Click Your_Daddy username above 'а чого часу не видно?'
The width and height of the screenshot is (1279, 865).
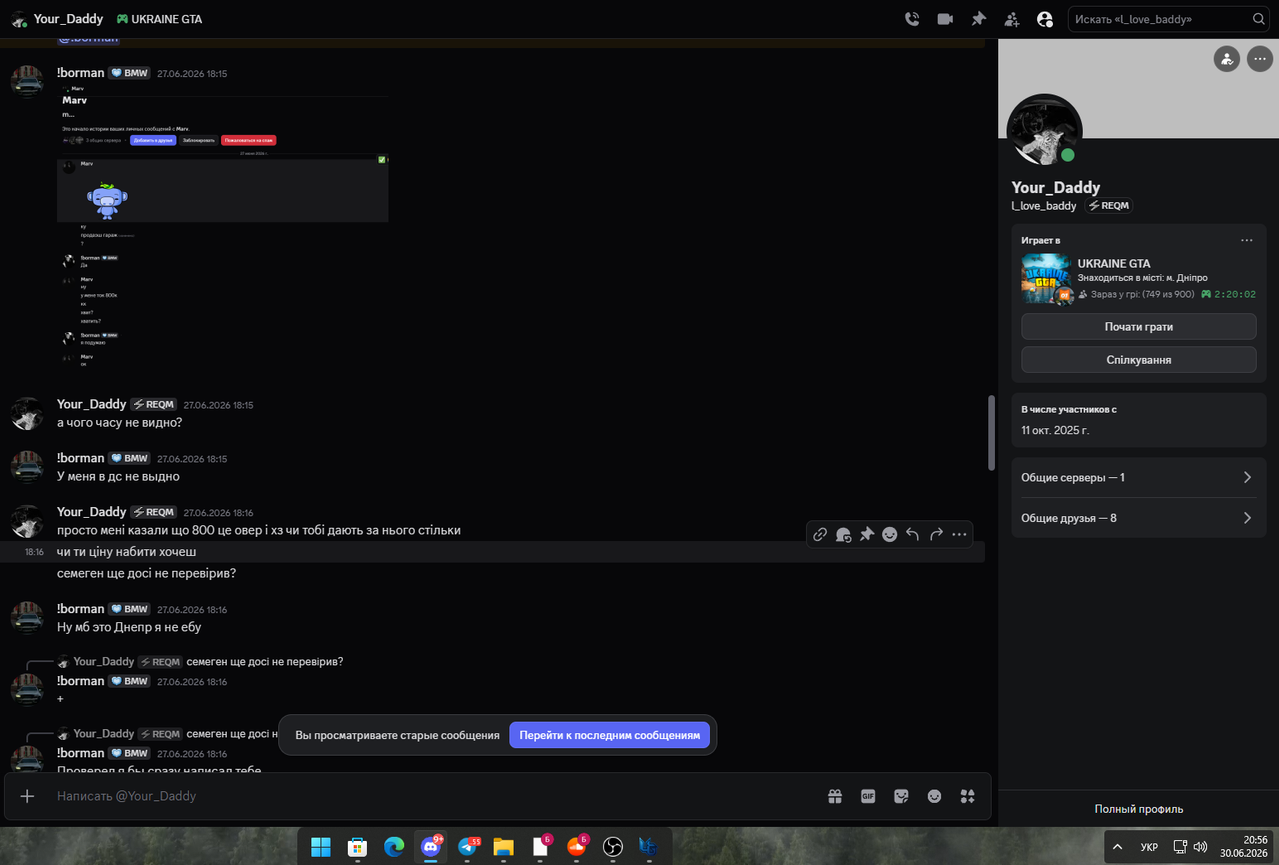pyautogui.click(x=92, y=404)
